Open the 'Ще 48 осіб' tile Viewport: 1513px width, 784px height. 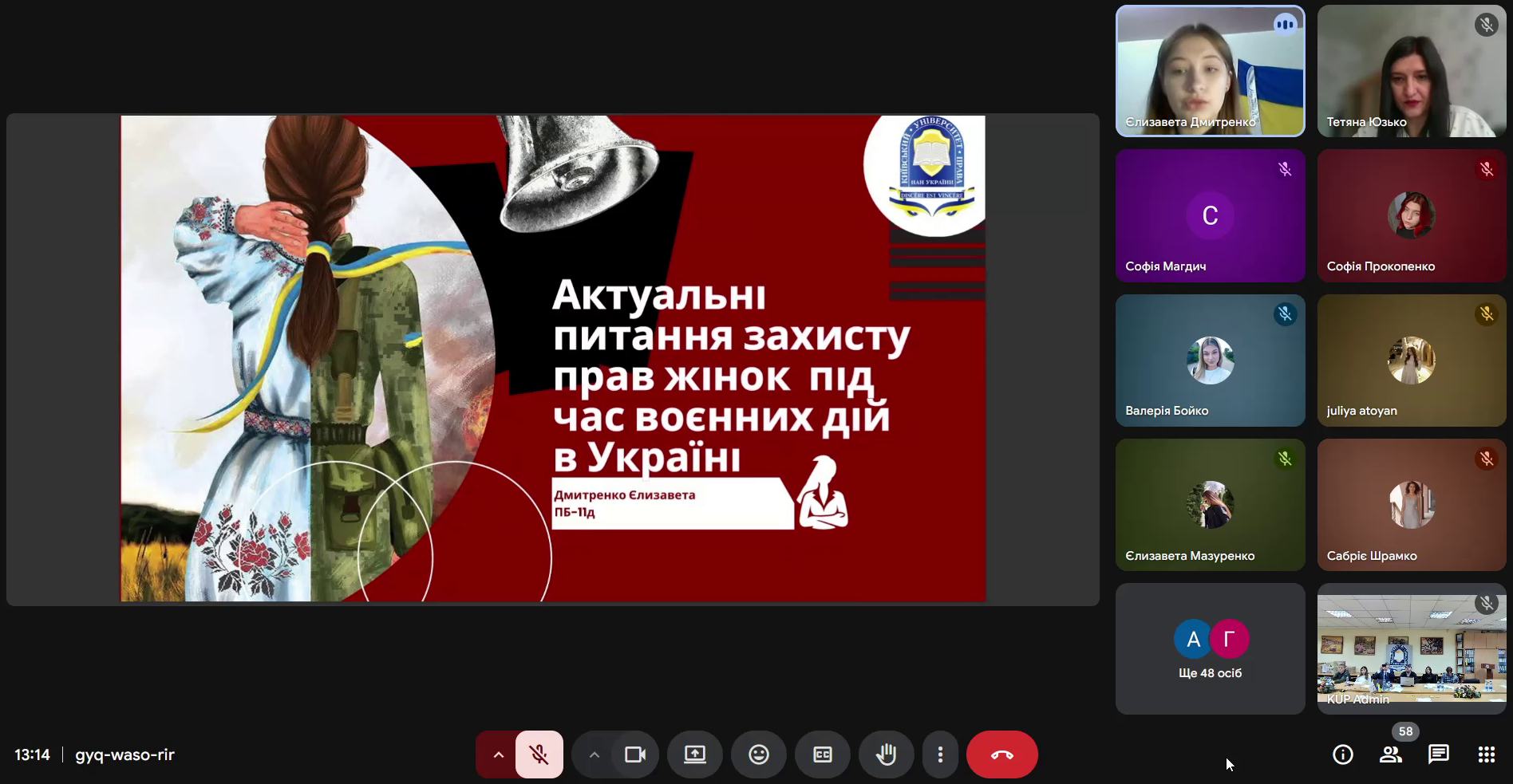pyautogui.click(x=1210, y=648)
